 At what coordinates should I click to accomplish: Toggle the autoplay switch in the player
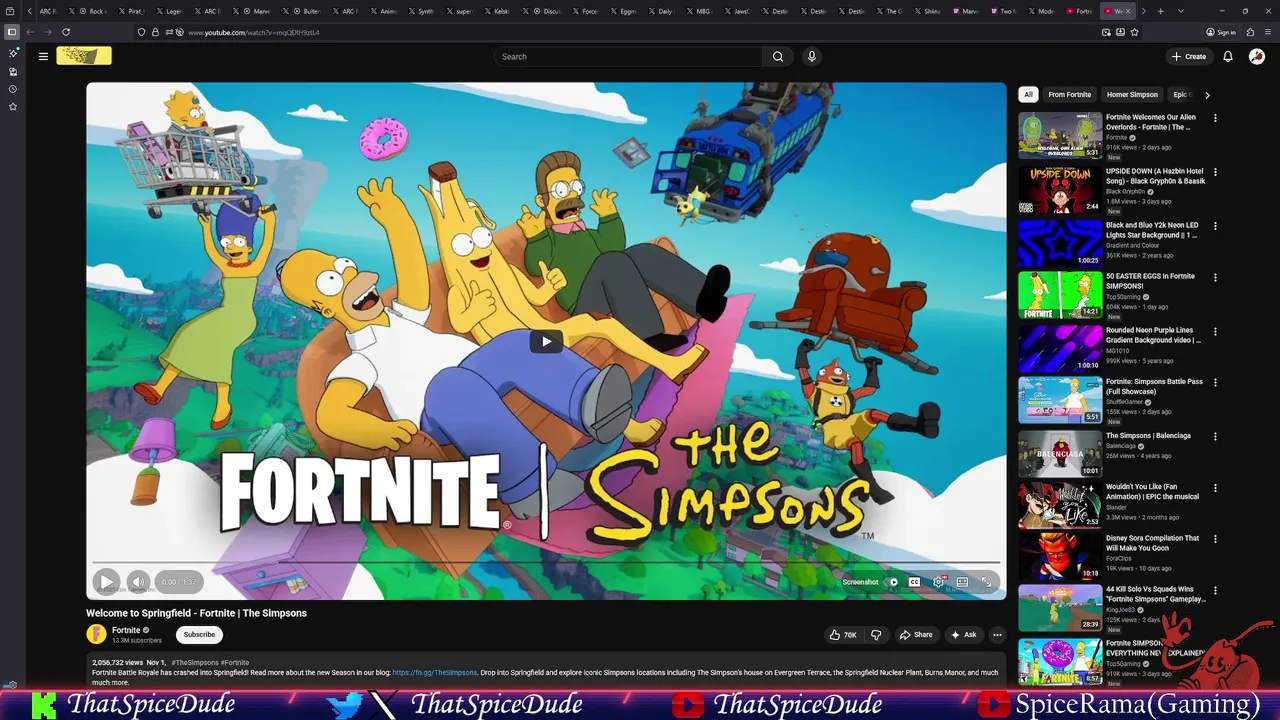(893, 581)
